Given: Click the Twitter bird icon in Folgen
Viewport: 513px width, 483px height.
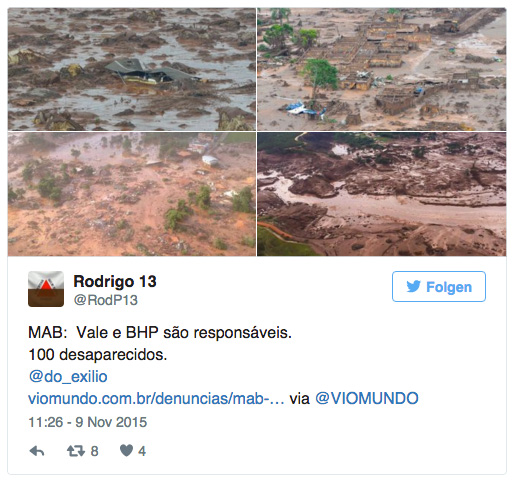Looking at the screenshot, I should tap(413, 287).
